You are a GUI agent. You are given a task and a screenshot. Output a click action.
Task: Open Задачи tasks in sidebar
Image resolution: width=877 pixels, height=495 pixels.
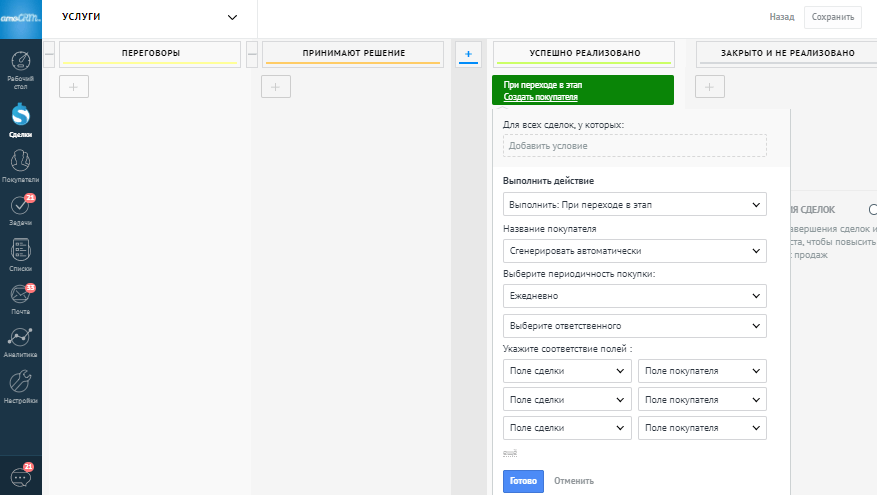[x=21, y=210]
